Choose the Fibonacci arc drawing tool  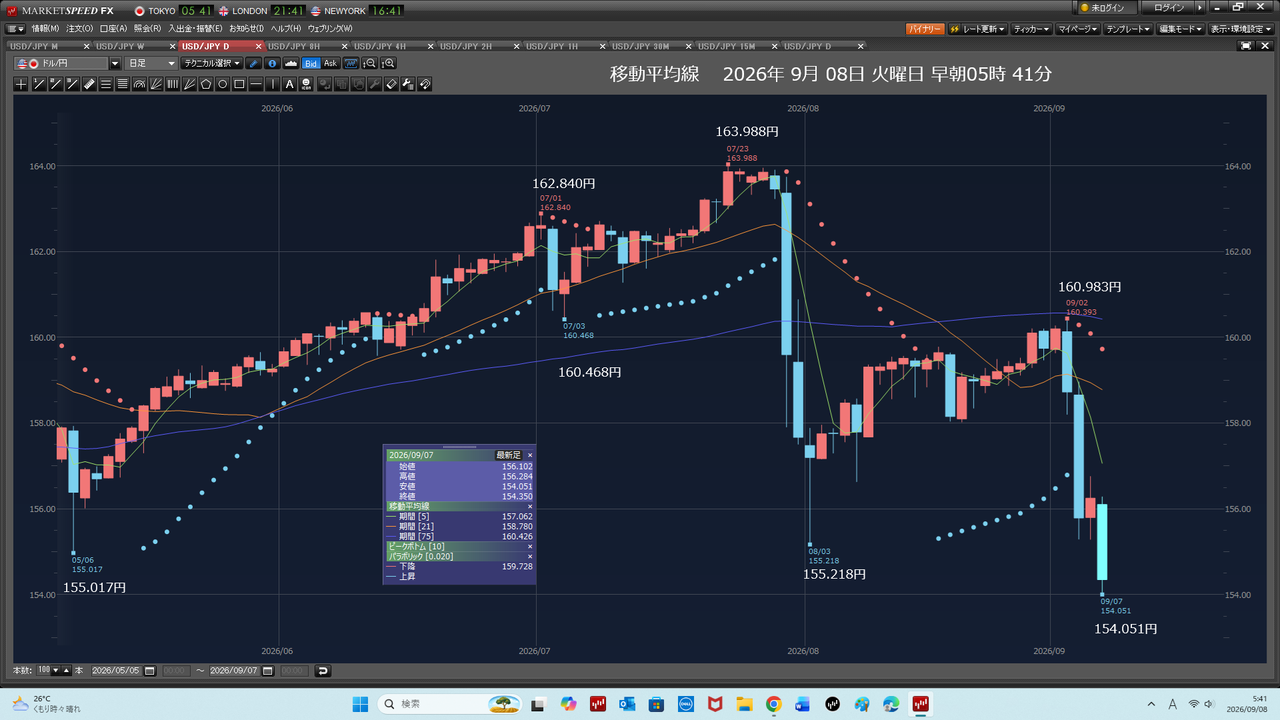click(x=139, y=84)
